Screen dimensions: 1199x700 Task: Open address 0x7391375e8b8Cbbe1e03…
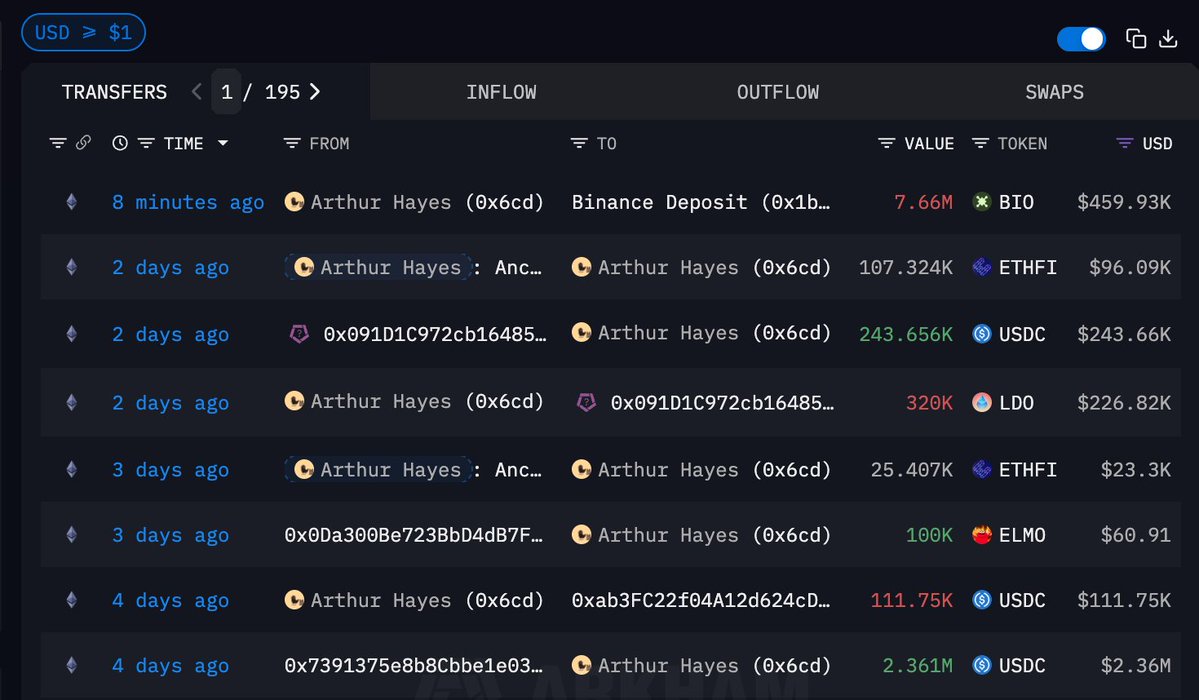(414, 666)
